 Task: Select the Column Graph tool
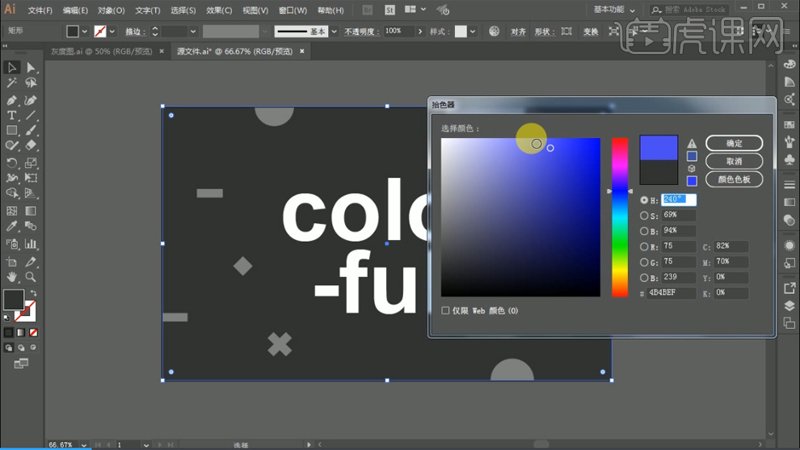click(x=31, y=244)
